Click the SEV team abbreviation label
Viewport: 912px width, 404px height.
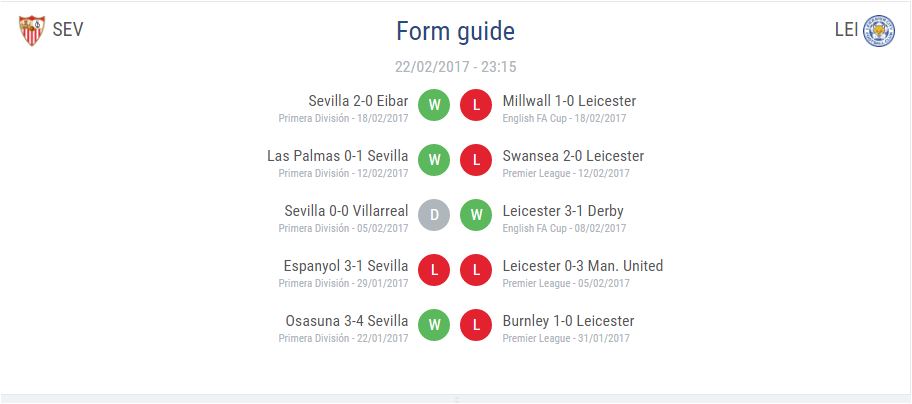67,30
